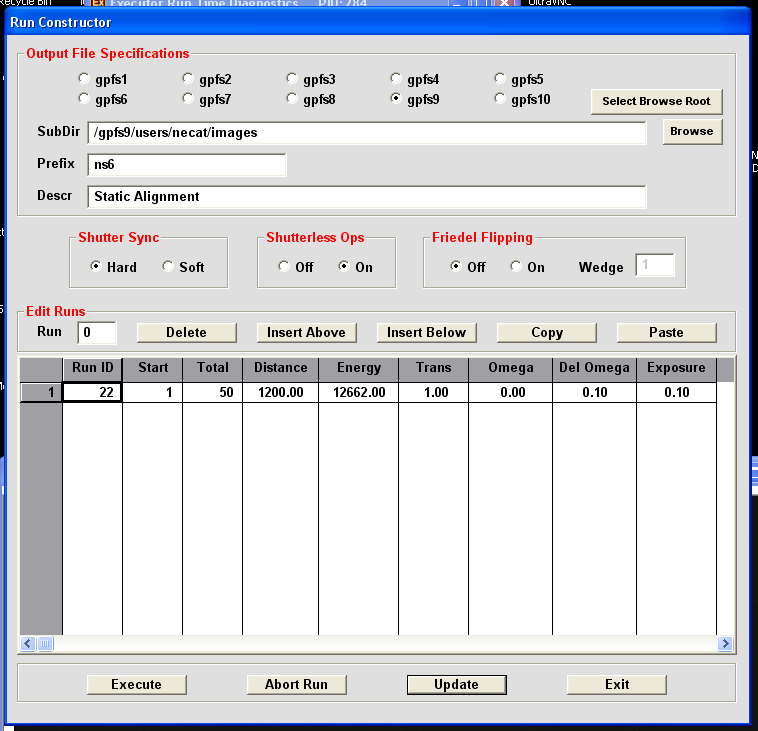Click the Run number input box
The height and width of the screenshot is (731, 758).
97,332
